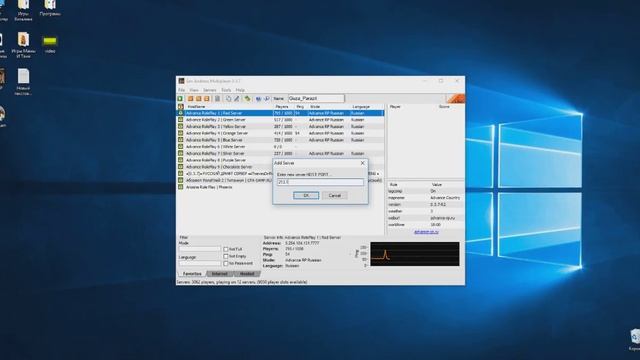
Task: Switch to the Internet tab
Action: (220, 274)
